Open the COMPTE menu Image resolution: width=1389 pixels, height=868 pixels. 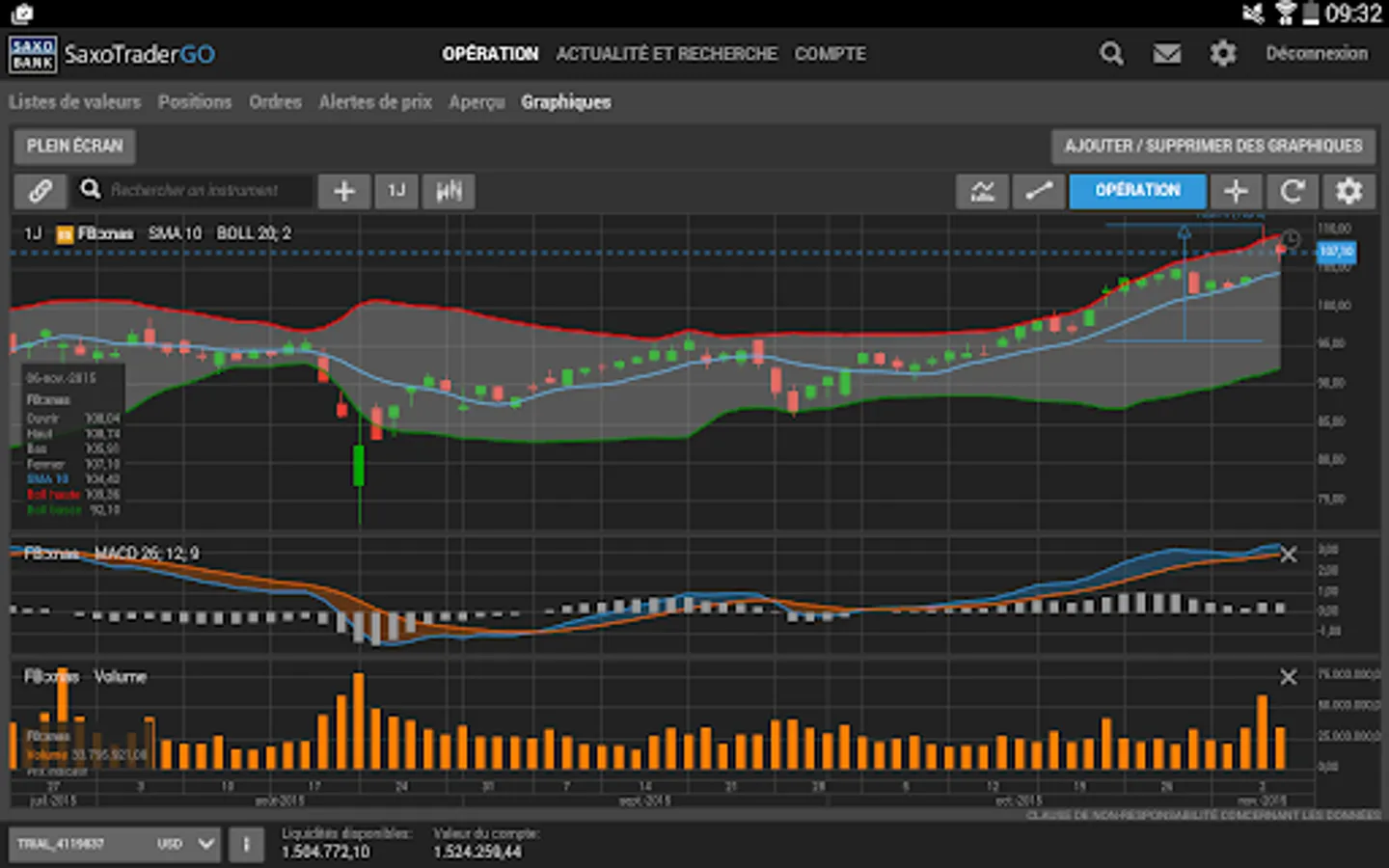pos(831,54)
